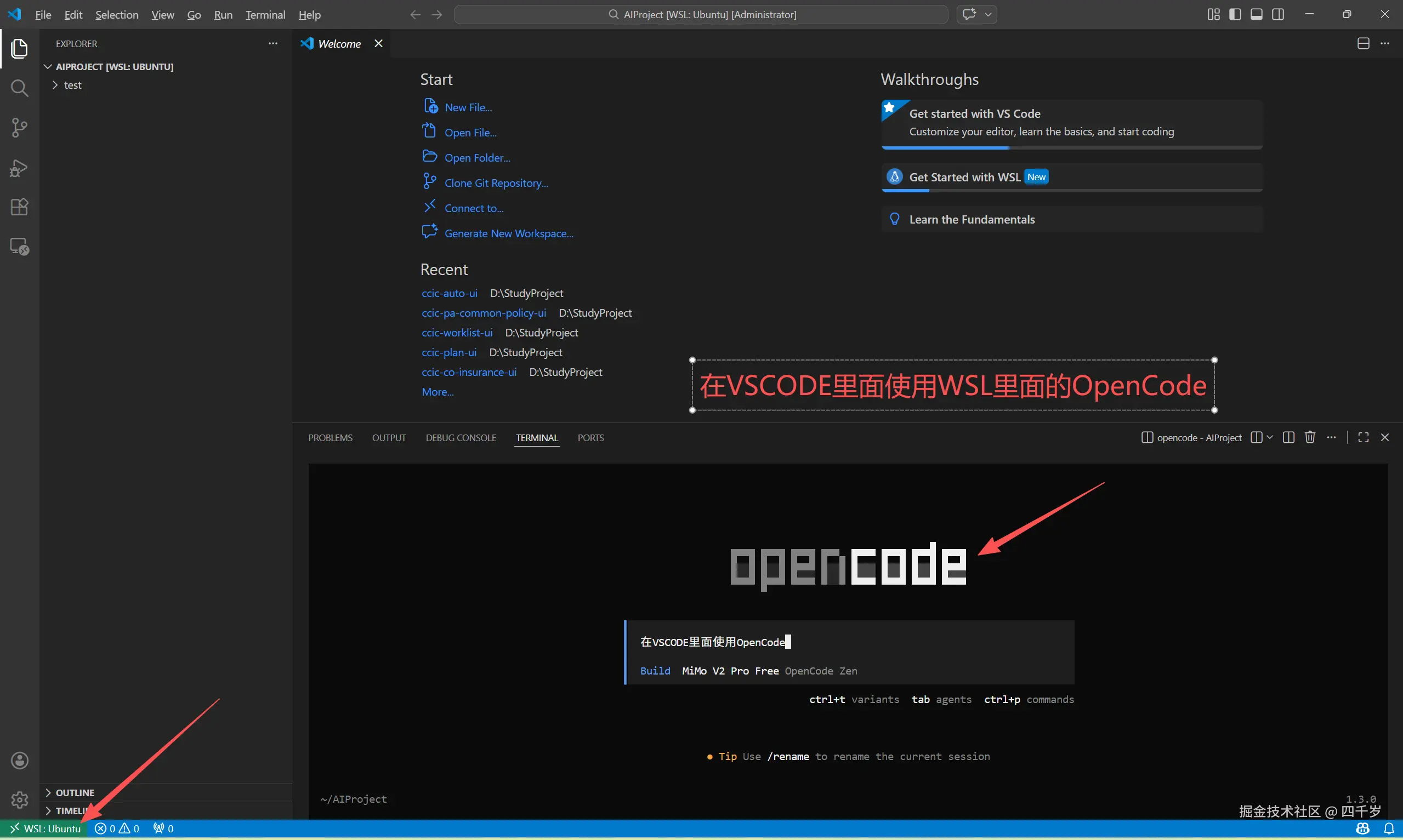The image size is (1403, 840).
Task: Switch to the DEBUG CONSOLE tab
Action: coord(461,437)
